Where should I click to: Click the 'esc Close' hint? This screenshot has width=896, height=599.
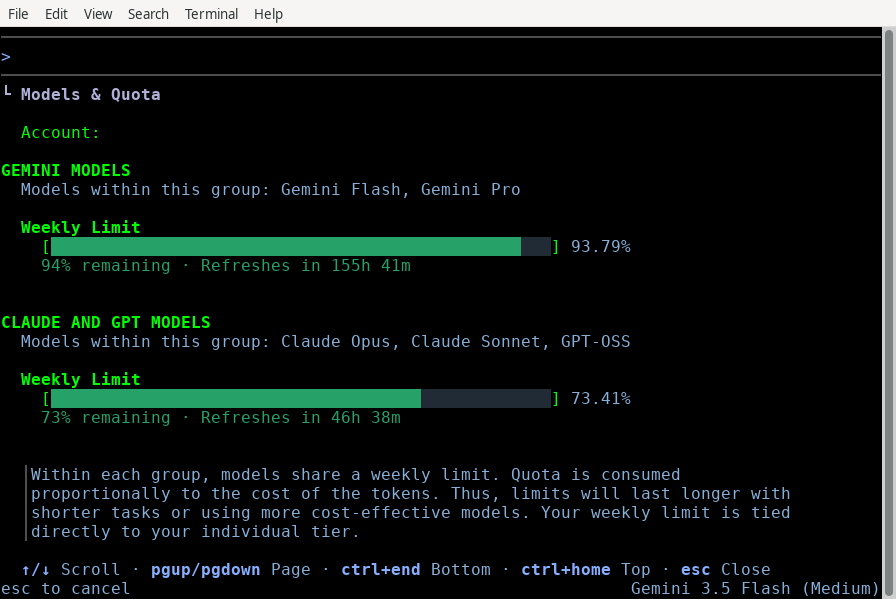pyautogui.click(x=725, y=570)
